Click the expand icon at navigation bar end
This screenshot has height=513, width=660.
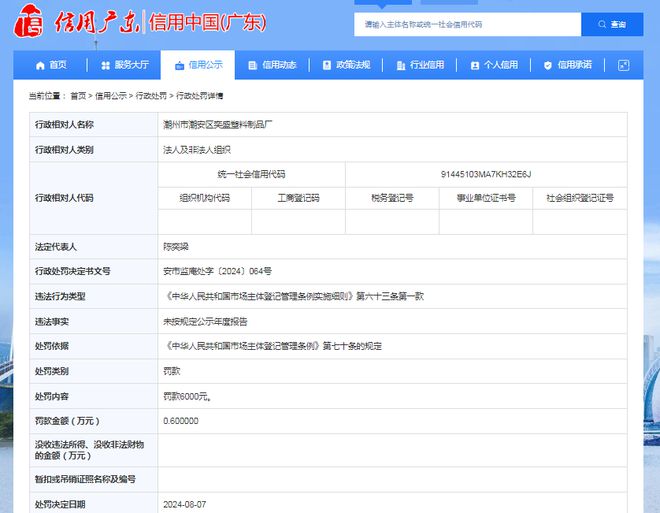point(623,65)
